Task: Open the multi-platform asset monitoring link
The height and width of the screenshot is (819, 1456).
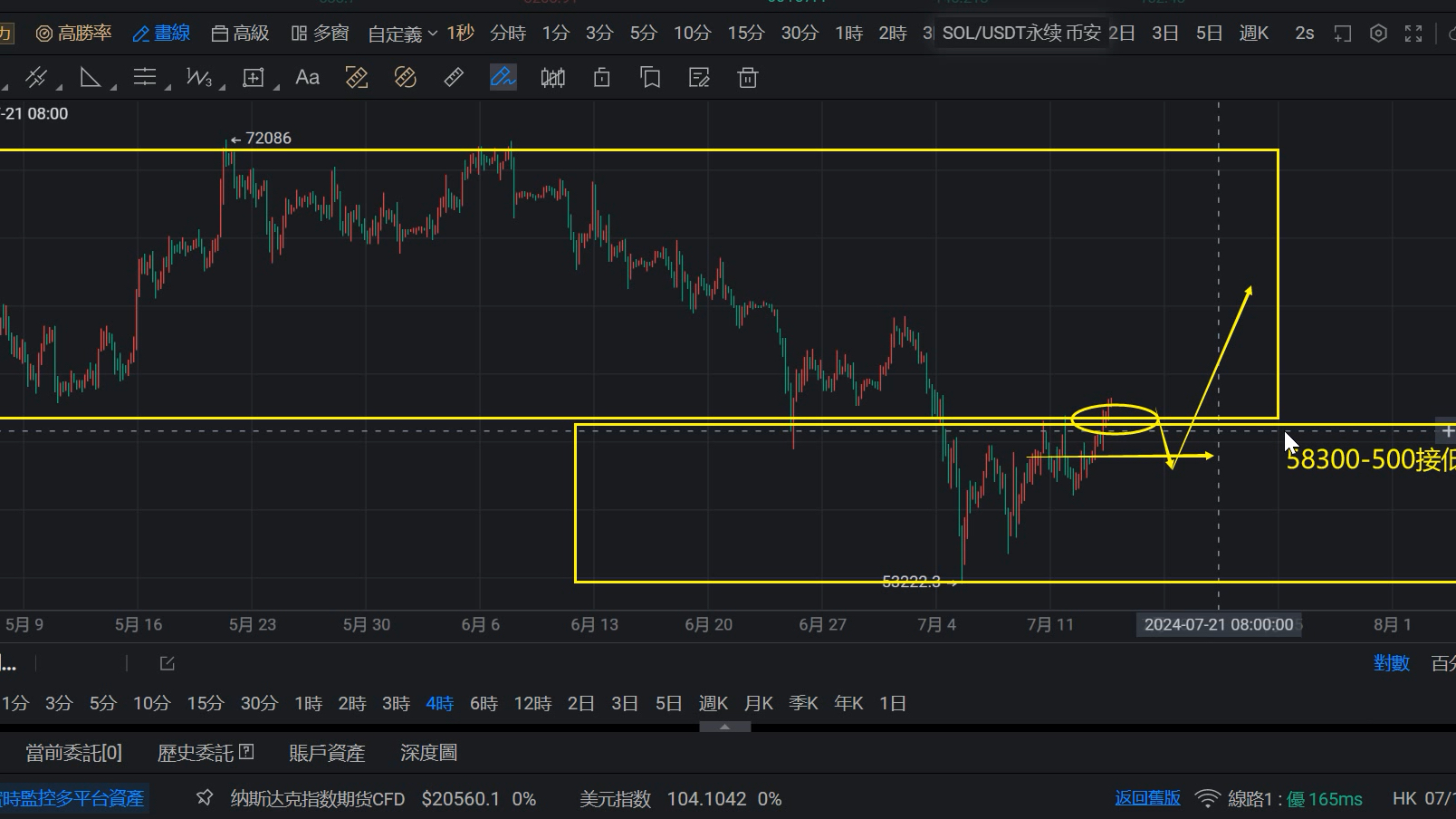Action: pos(72,798)
